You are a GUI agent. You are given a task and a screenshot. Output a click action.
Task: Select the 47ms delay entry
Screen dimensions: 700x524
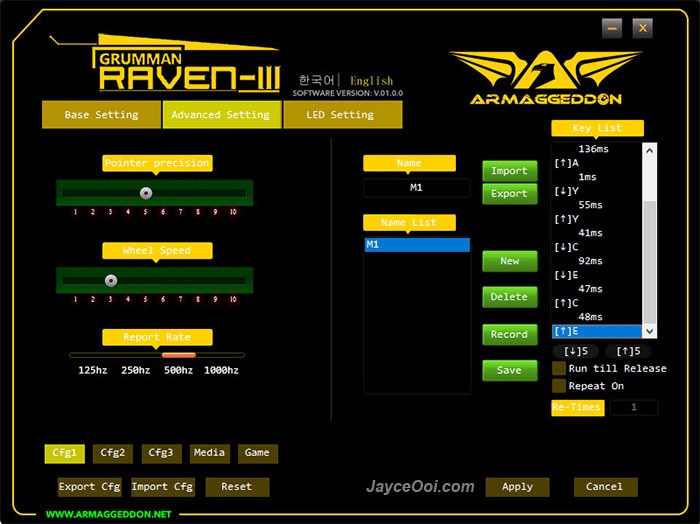coord(597,289)
